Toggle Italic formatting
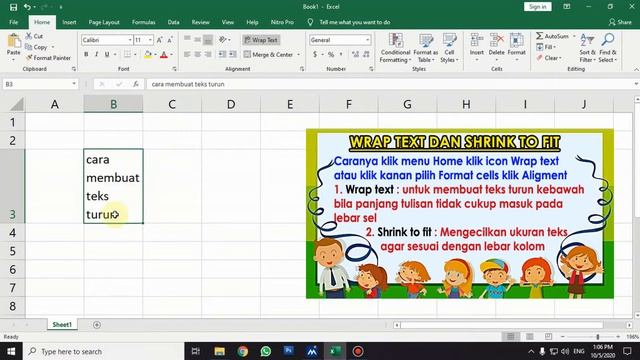Viewport: 640px width, 360px height. (96, 54)
